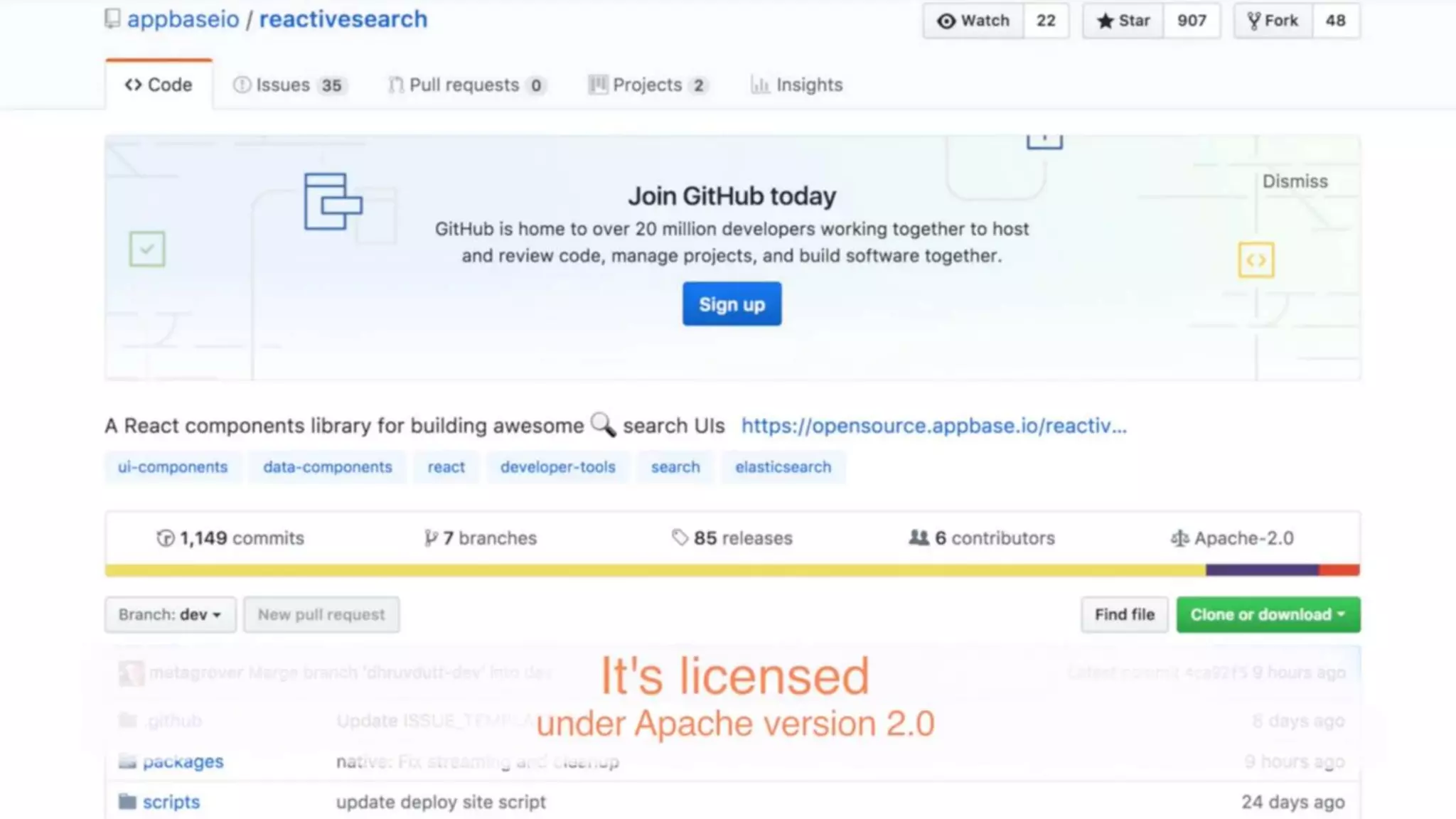
Task: Open the watchers count 22
Action: [x=1046, y=21]
